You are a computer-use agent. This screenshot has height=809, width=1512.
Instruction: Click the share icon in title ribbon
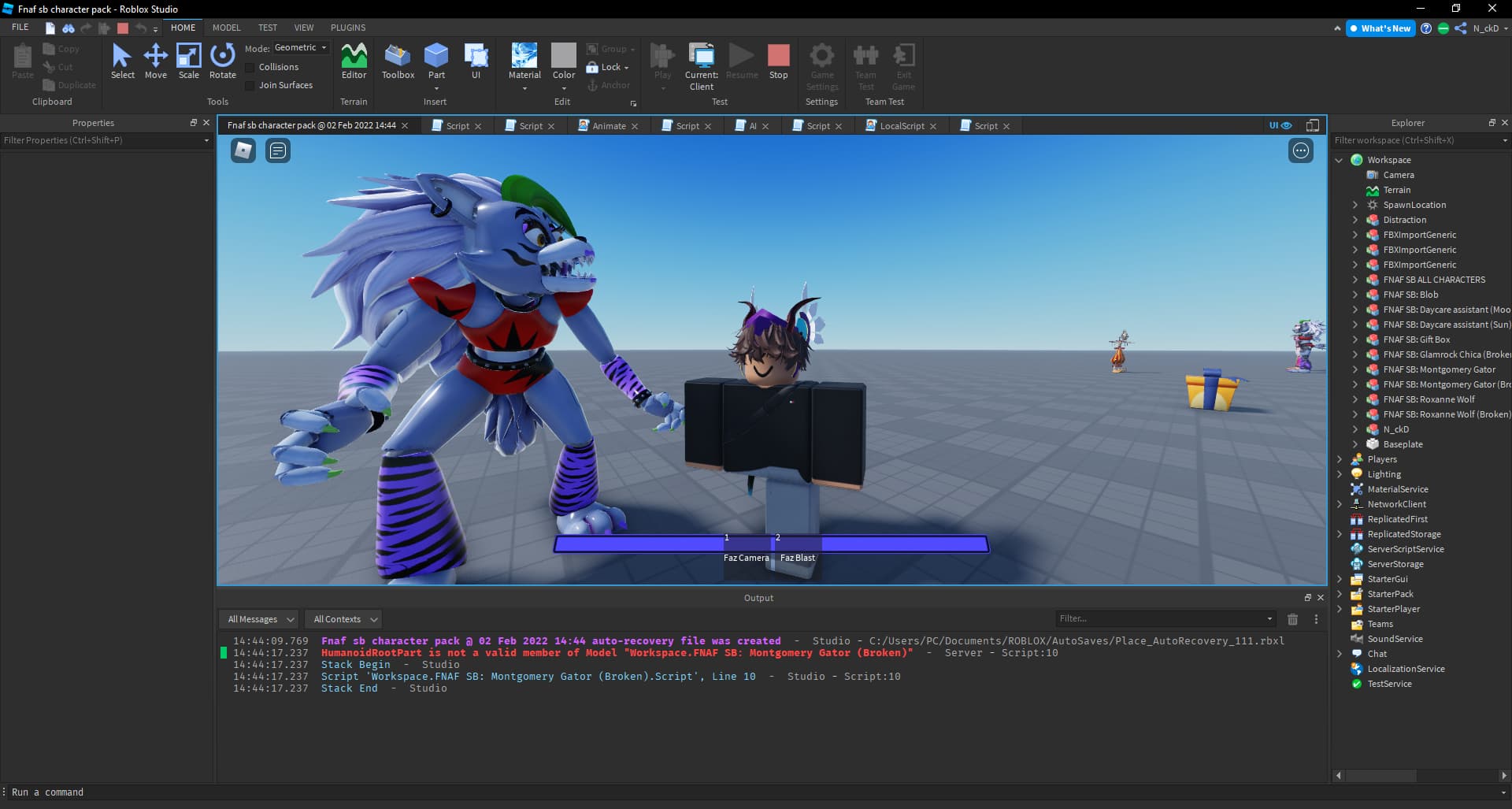pyautogui.click(x=1461, y=28)
